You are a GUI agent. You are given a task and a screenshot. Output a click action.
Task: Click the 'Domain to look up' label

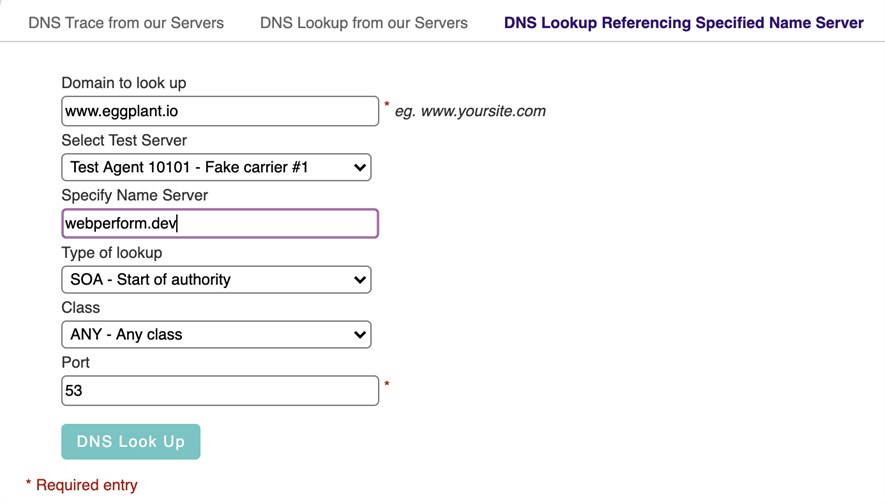(124, 83)
